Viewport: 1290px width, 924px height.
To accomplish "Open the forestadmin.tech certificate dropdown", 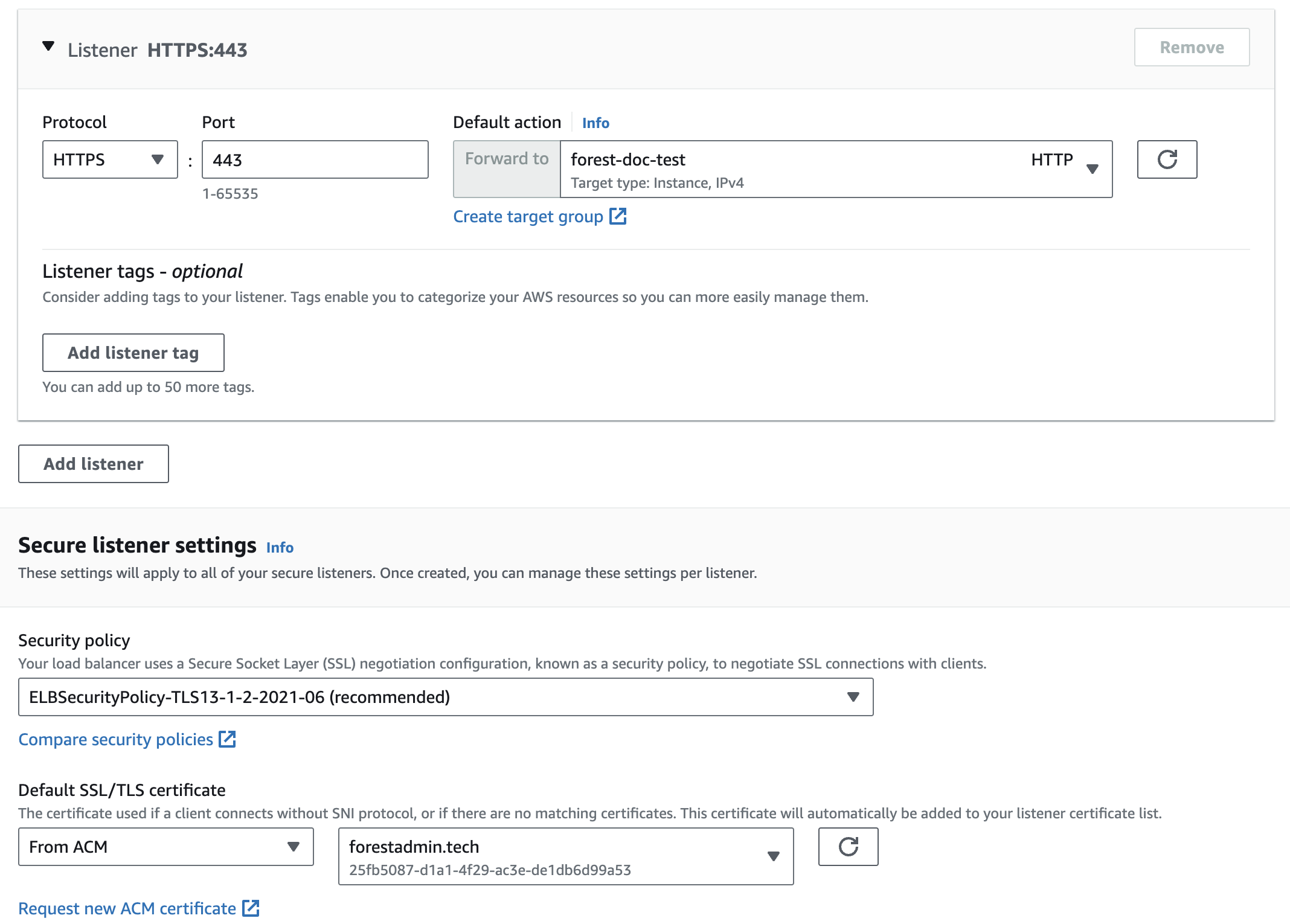I will click(566, 856).
